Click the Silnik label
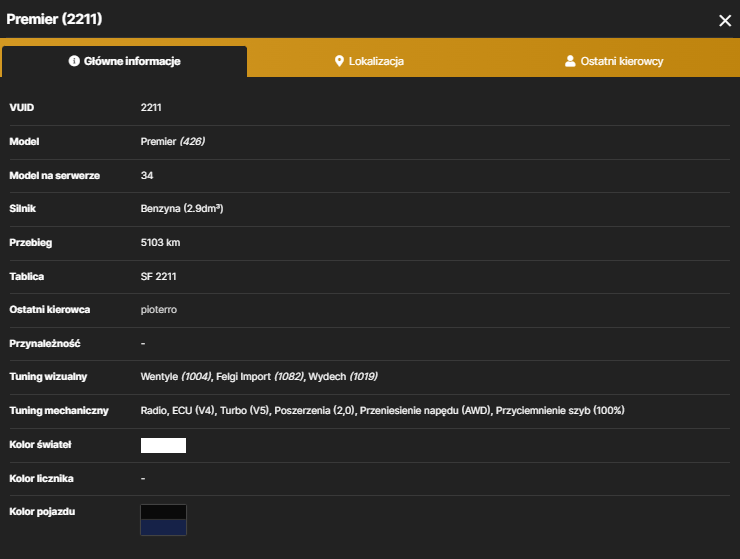 click(x=23, y=209)
